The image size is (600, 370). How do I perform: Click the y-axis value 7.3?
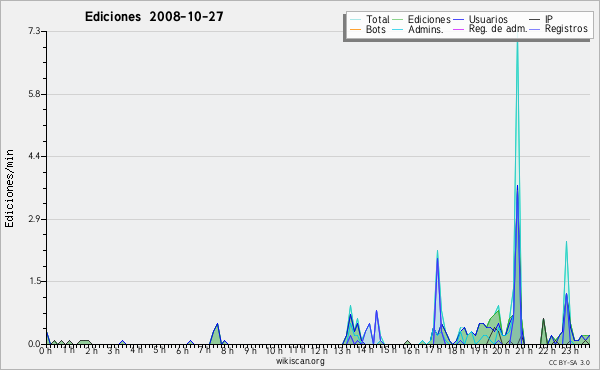click(34, 31)
